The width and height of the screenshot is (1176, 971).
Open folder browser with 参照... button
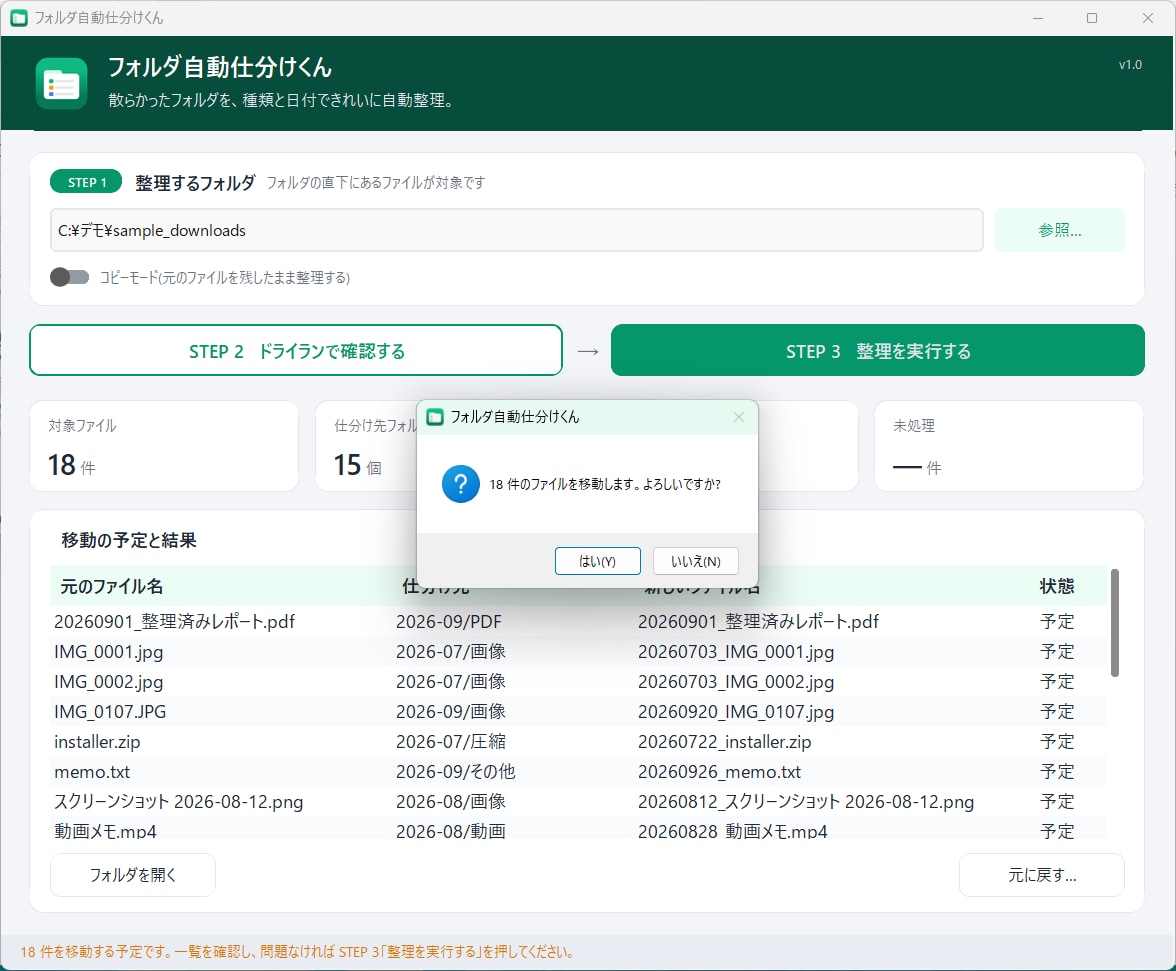1059,230
